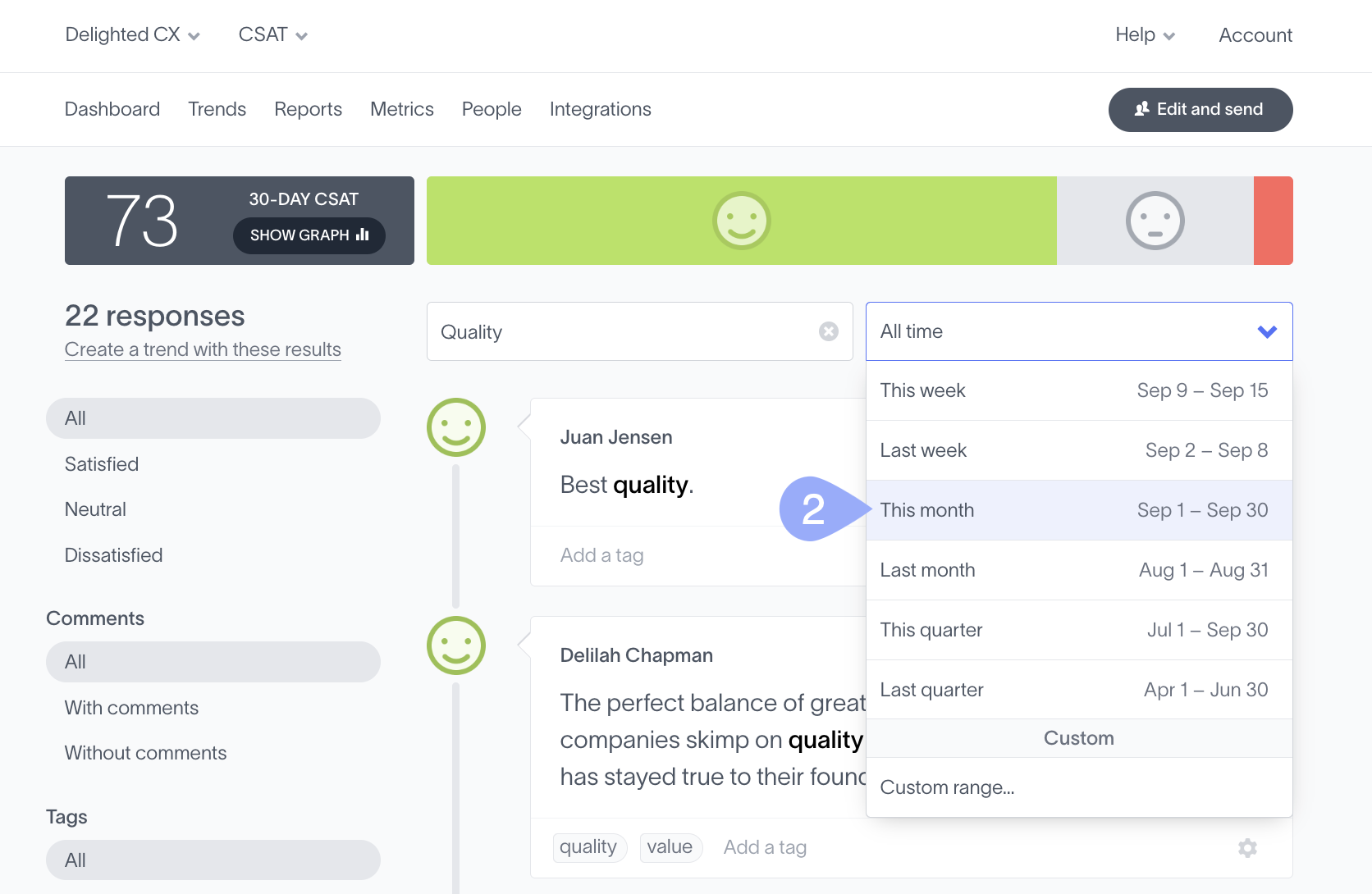
Task: Show only responses With comments
Action: (x=131, y=708)
